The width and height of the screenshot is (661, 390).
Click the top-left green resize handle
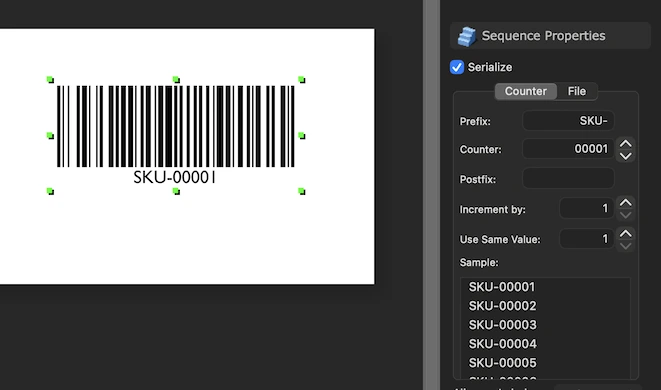click(x=50, y=80)
